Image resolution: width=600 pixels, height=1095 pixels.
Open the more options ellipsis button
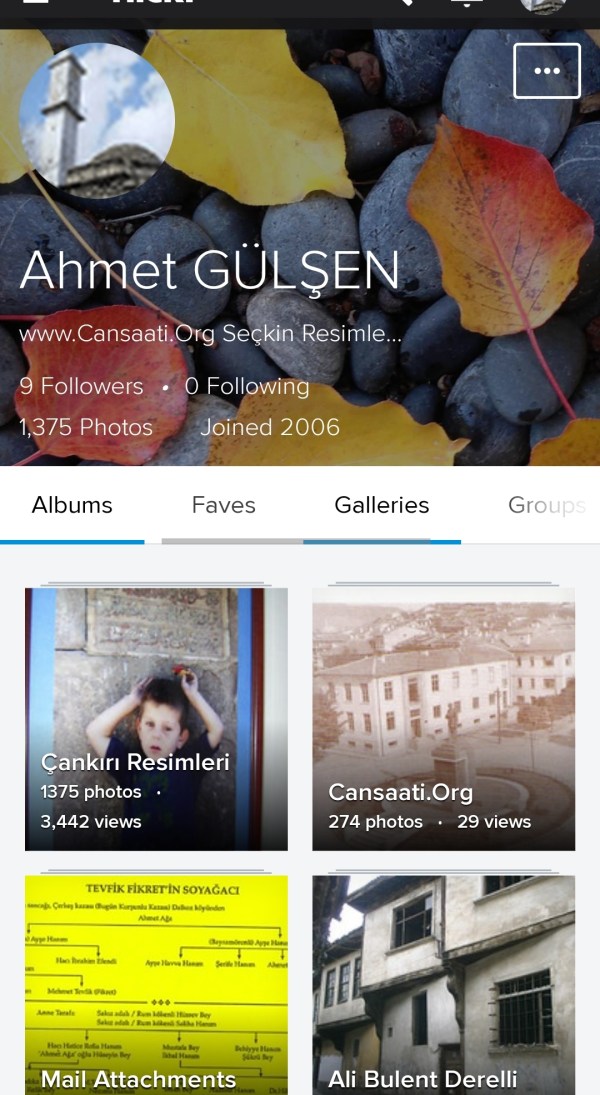point(547,71)
